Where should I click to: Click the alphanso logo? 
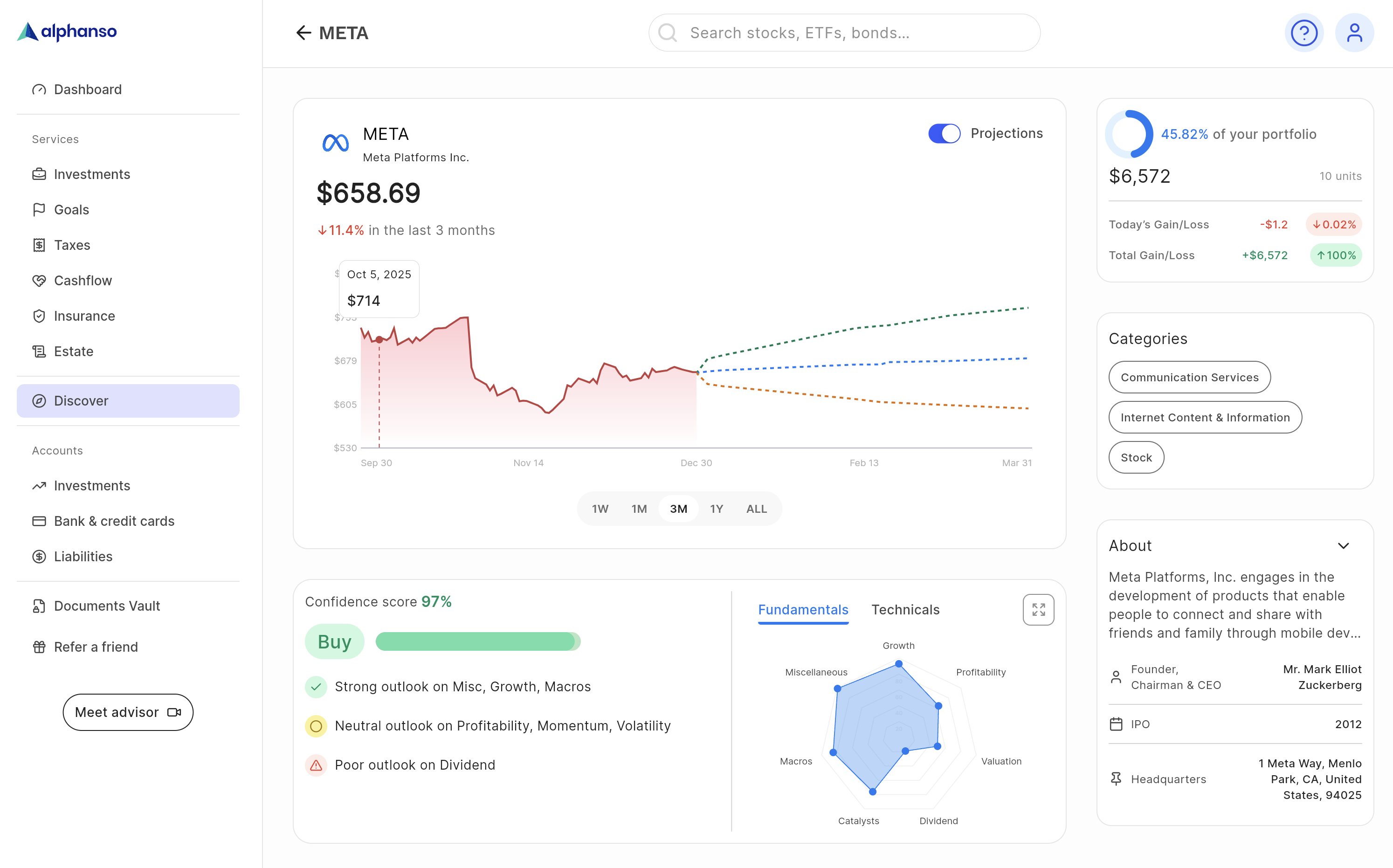67,32
